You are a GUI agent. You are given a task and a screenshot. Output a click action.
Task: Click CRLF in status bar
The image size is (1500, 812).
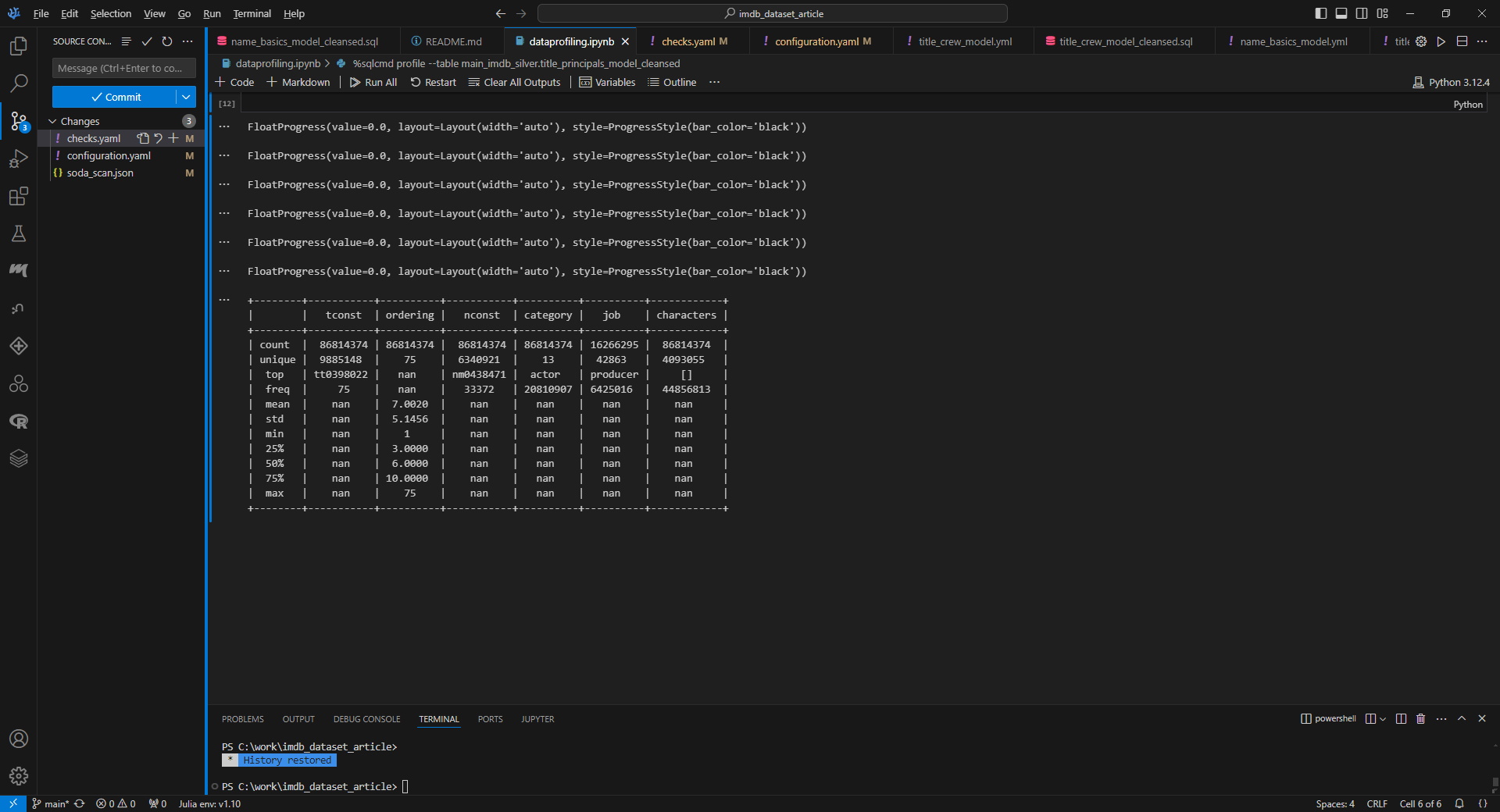click(1377, 803)
